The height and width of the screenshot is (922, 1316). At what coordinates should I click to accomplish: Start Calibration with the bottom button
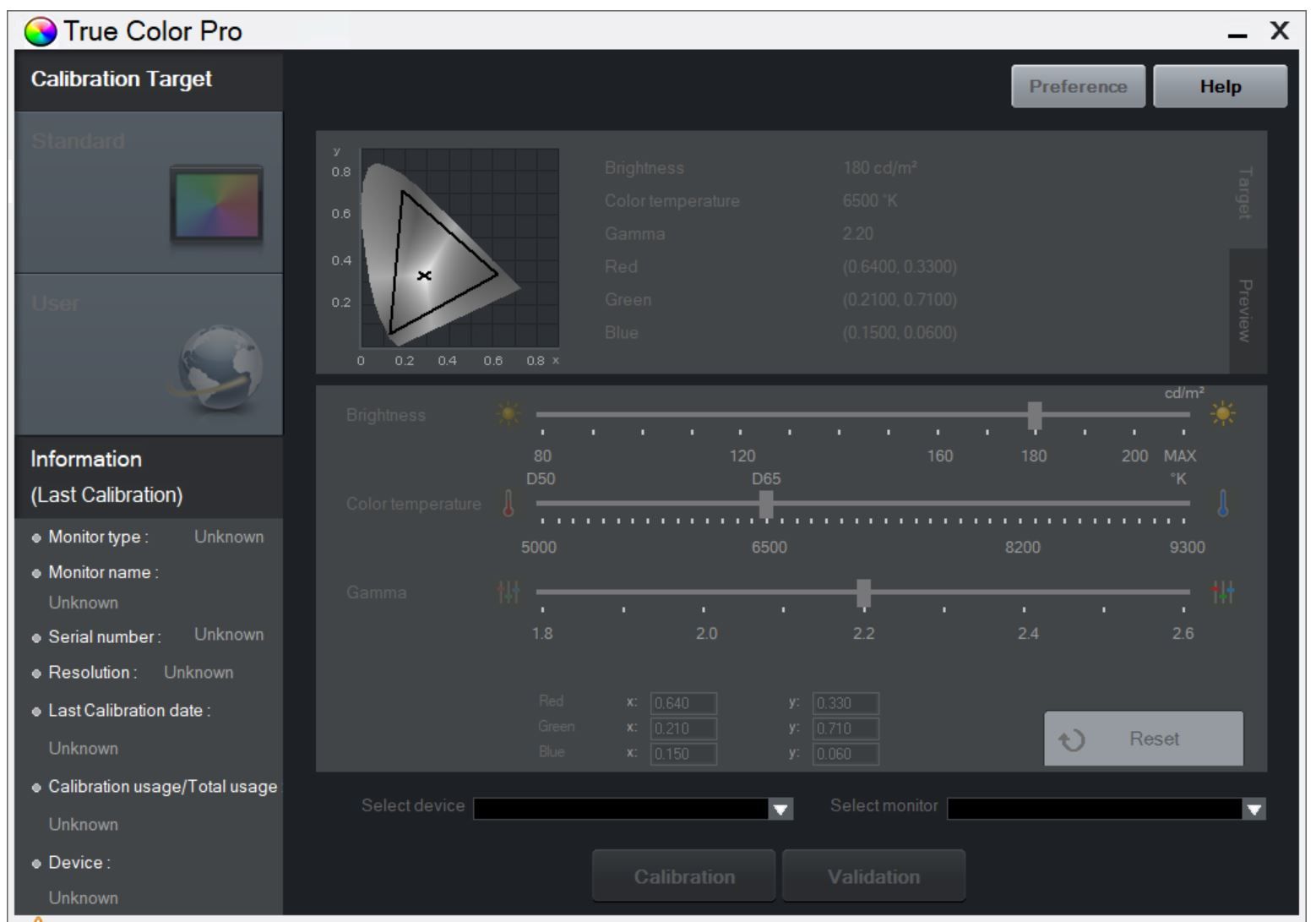pyautogui.click(x=684, y=876)
